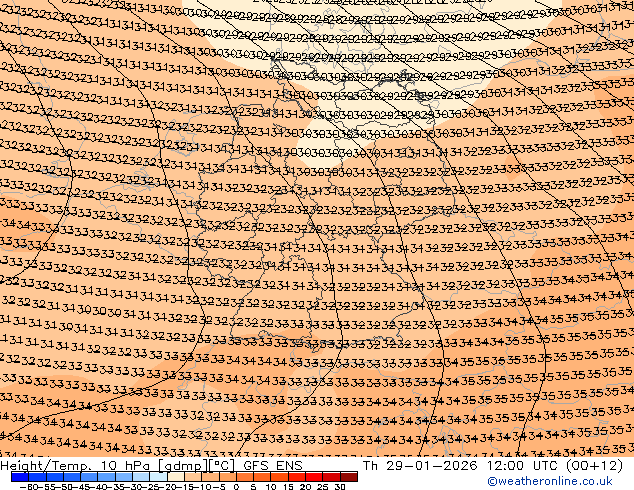Click the 'GFS ENS' model label
634x490 pixels.
273,465
